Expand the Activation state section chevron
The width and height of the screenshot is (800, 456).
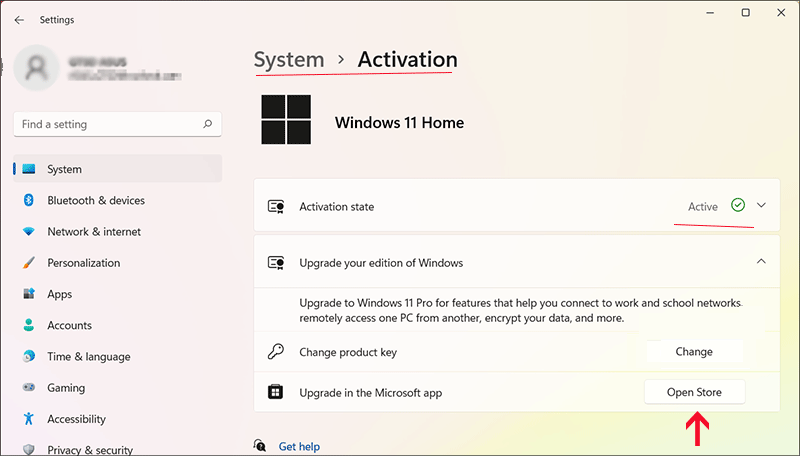(x=761, y=205)
